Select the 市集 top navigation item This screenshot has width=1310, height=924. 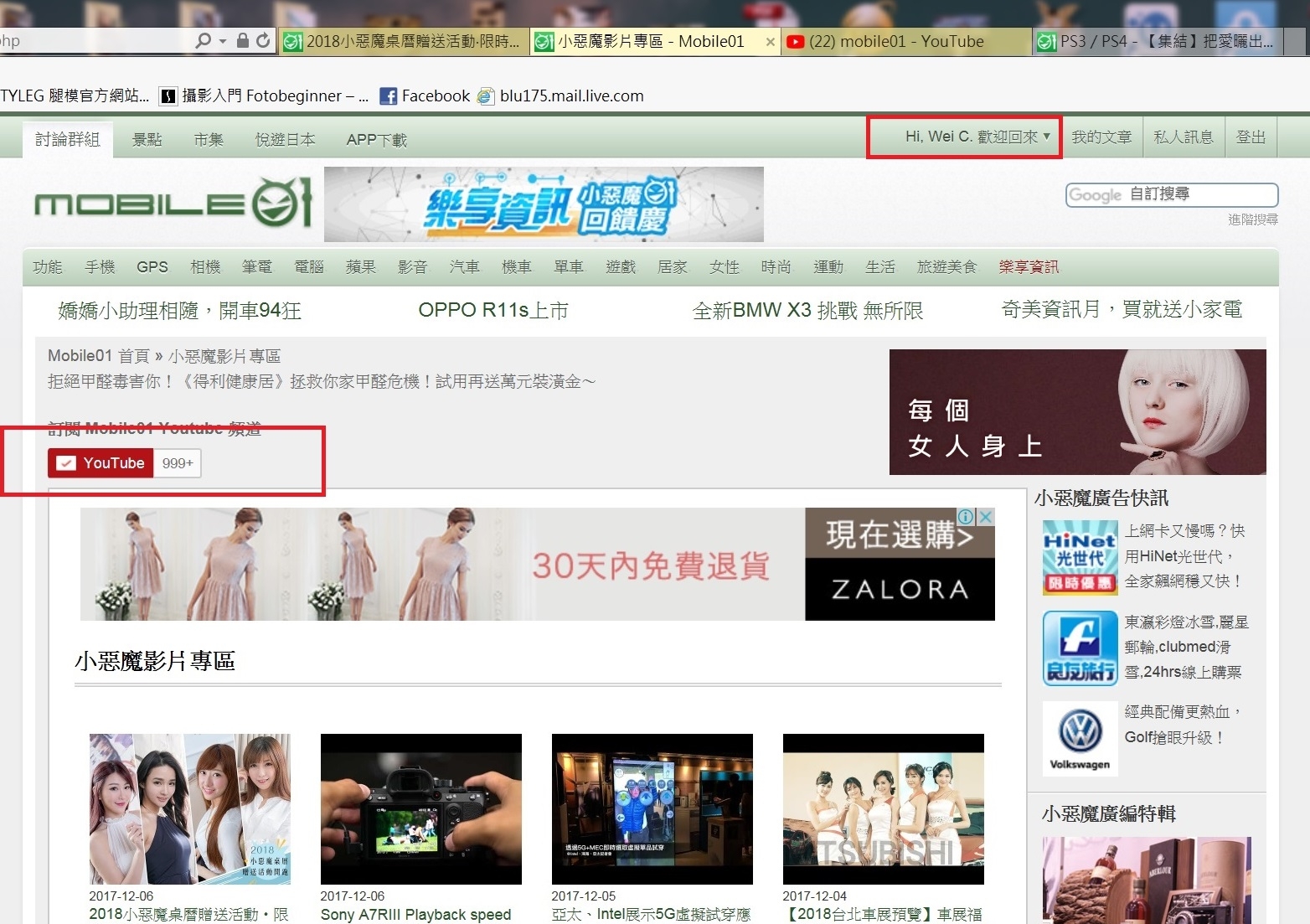coord(209,139)
